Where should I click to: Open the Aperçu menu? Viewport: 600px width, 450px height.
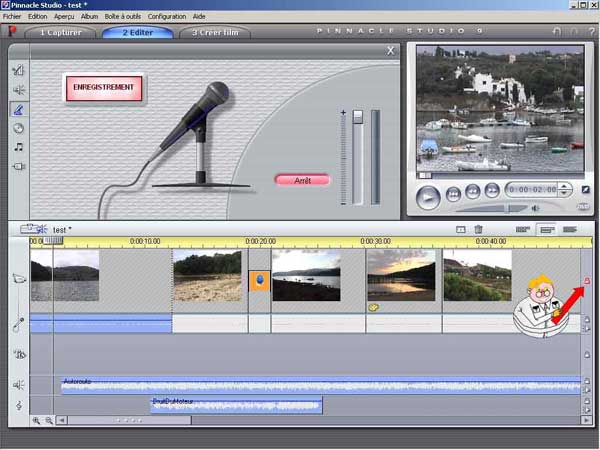[64, 16]
